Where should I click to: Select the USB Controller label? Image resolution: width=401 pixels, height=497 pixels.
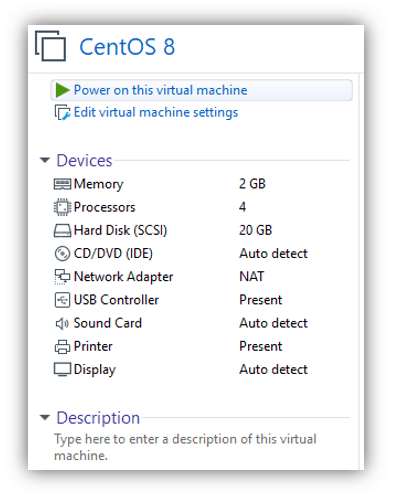pos(116,300)
